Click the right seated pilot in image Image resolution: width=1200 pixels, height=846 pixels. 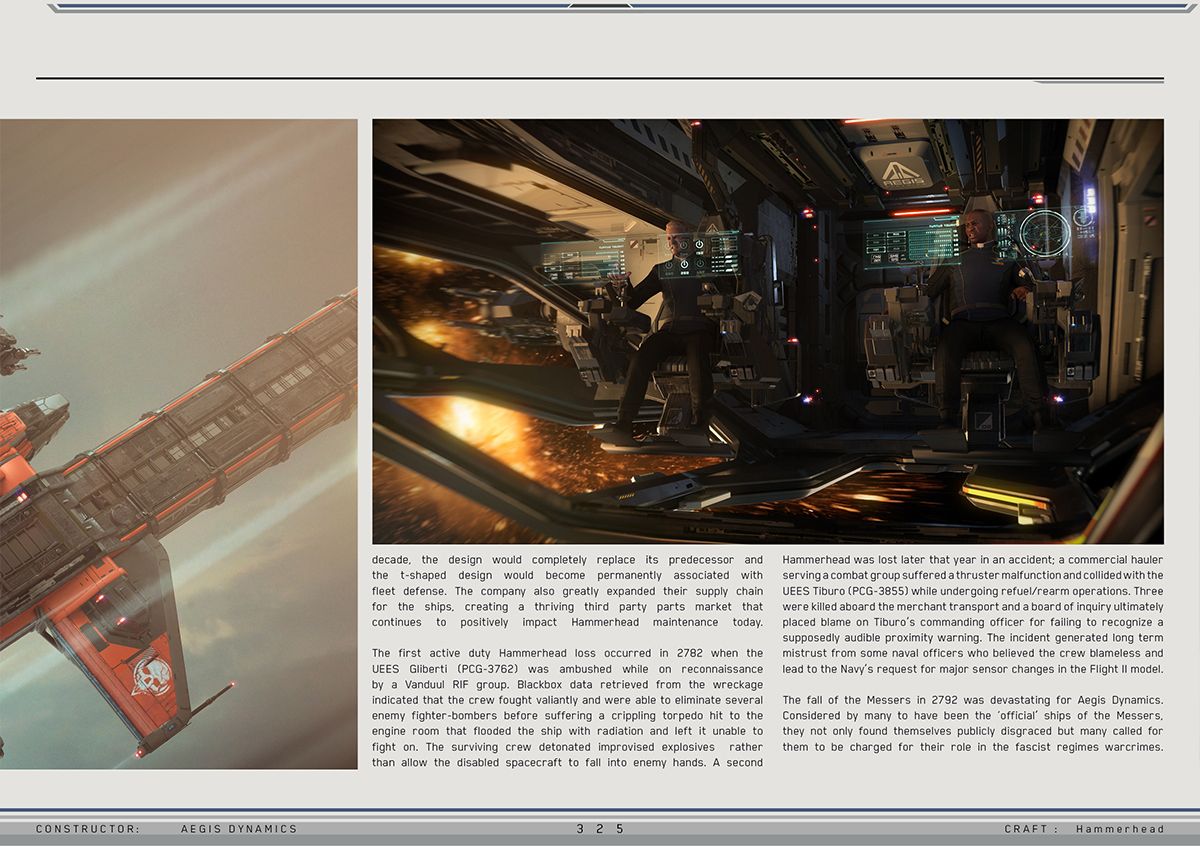point(980,320)
